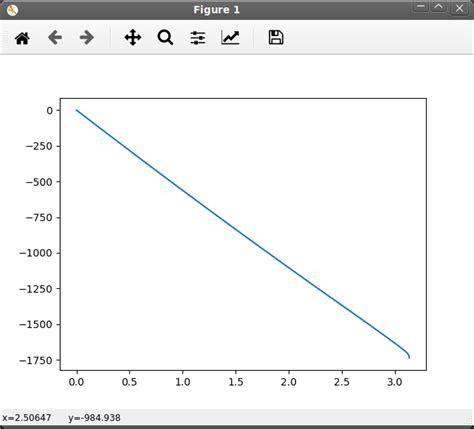Click the x-axis tick label '0.0'
Image resolution: width=474 pixels, height=429 pixels.
[x=76, y=382]
